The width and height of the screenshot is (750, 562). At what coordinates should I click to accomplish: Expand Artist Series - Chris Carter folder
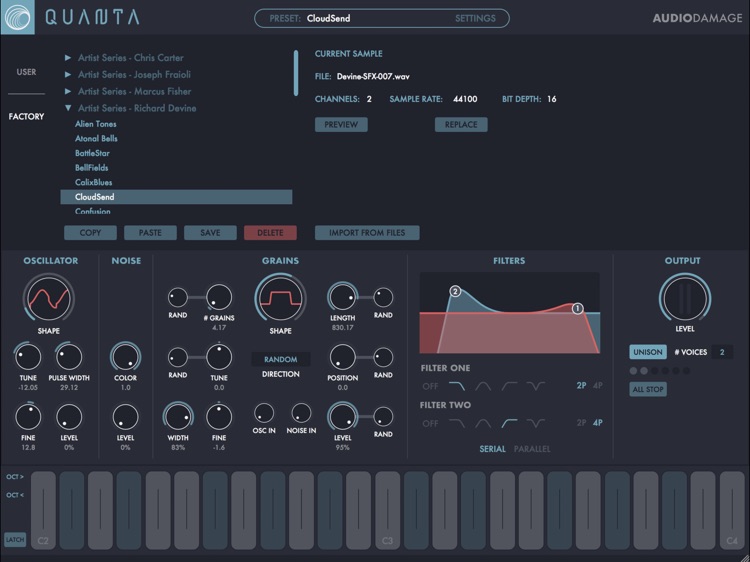click(68, 57)
